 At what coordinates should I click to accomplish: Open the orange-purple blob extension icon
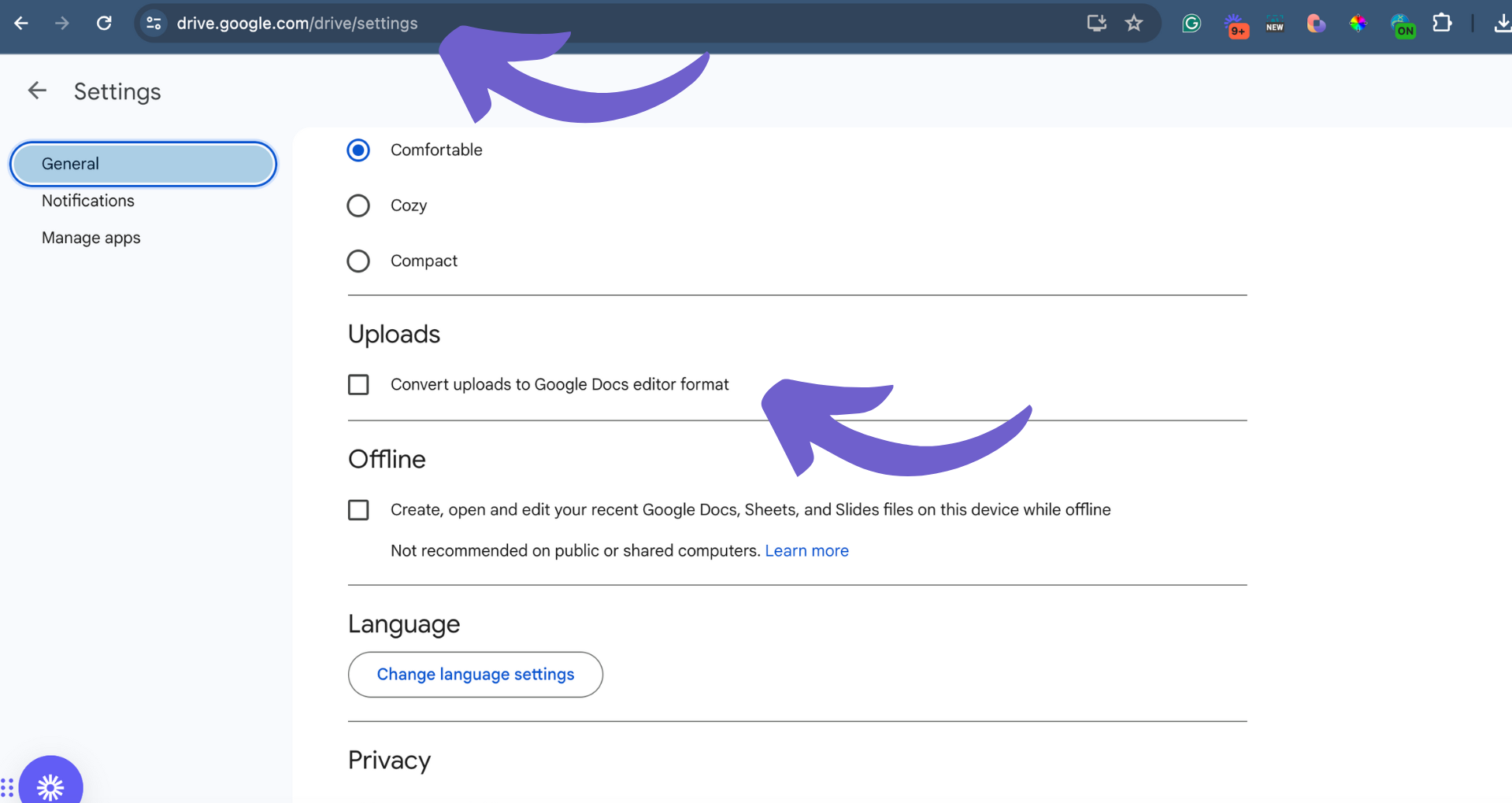coord(1316,24)
